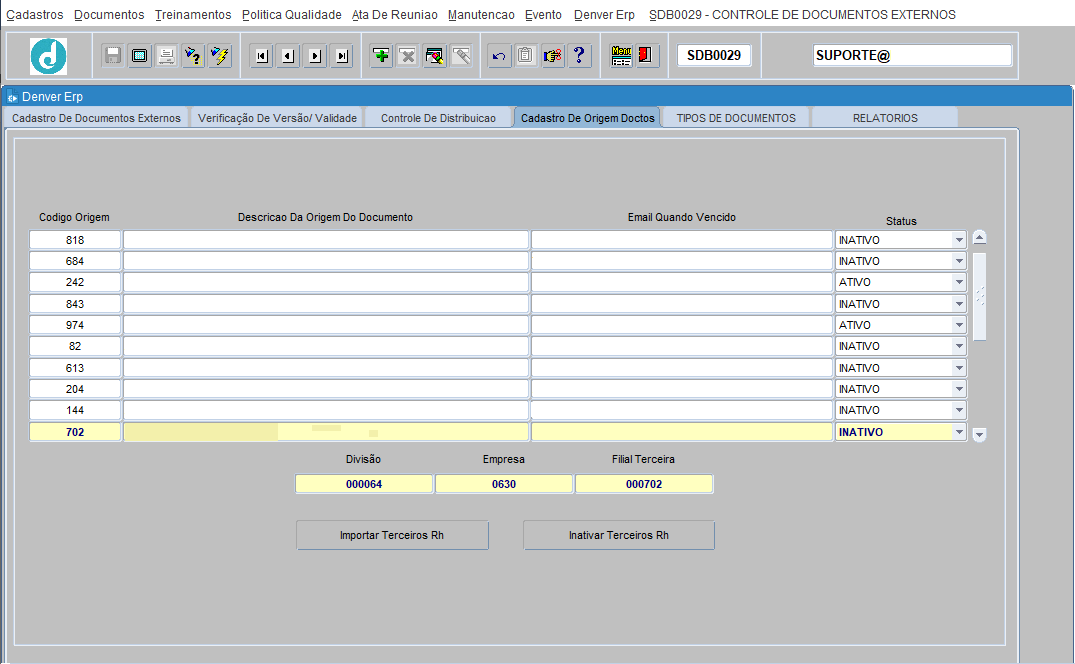Click the vertical scrollbar thumb

[980, 296]
